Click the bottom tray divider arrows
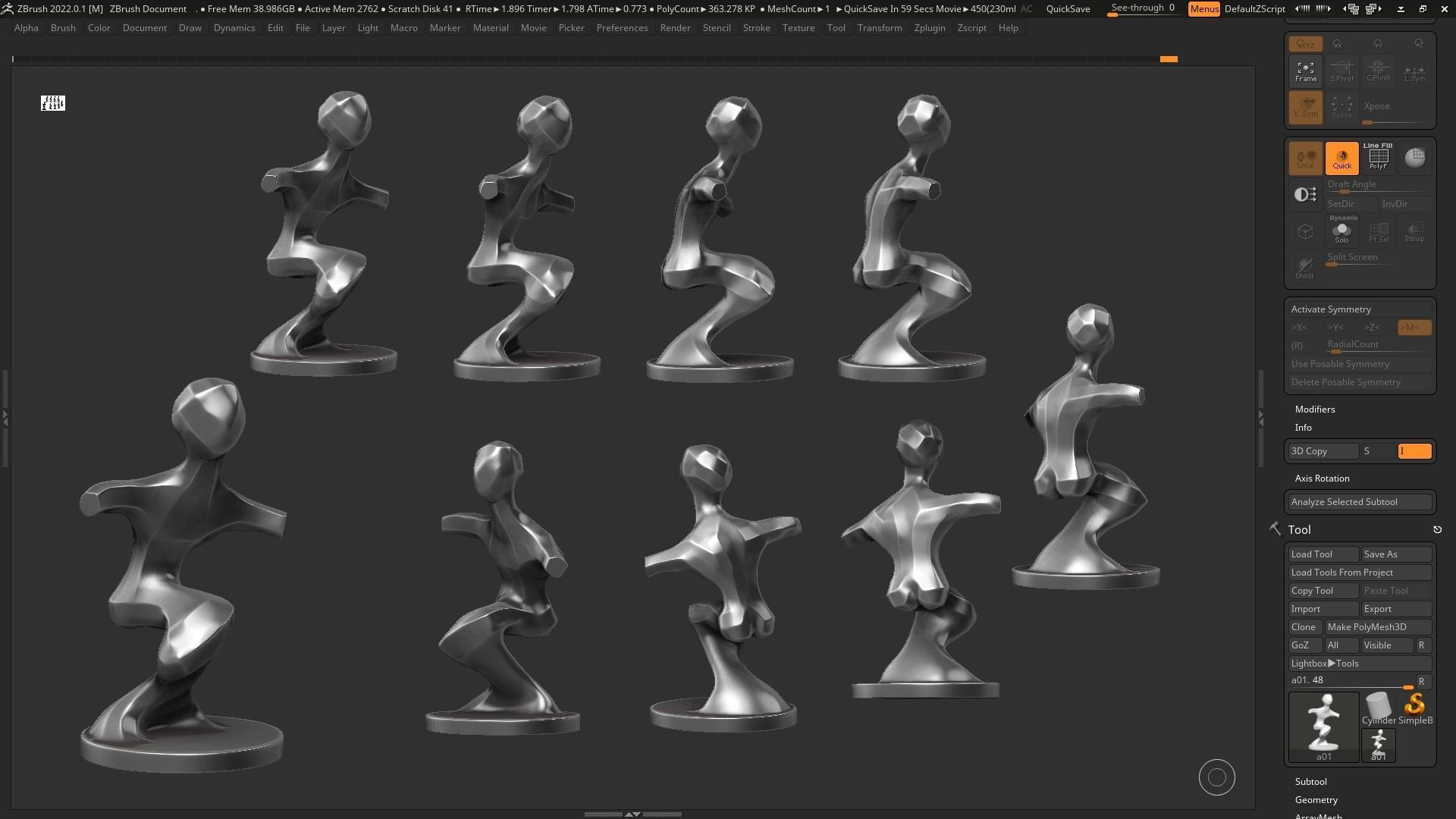1456x819 pixels. 632,814
